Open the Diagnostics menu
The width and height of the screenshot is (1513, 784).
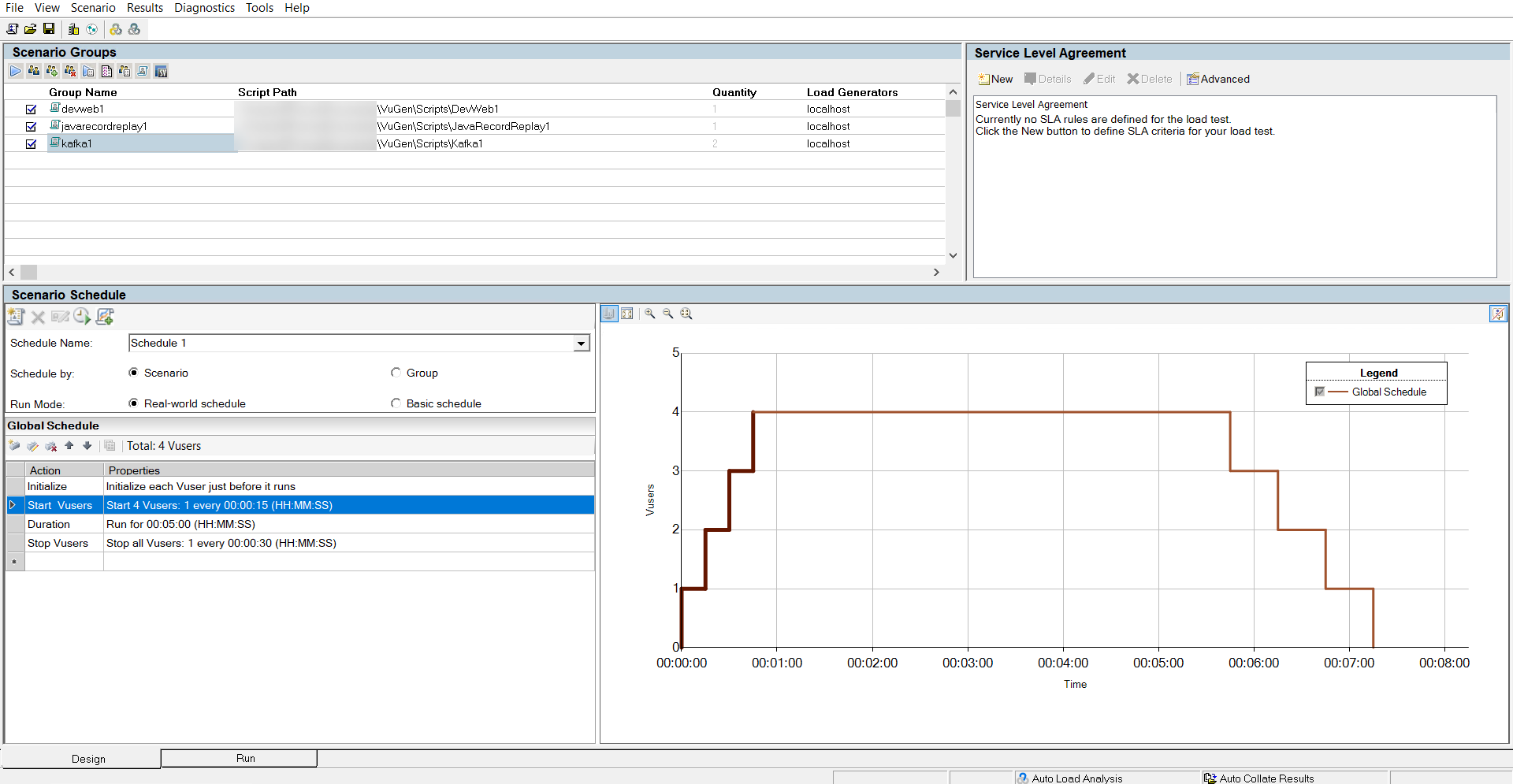(x=204, y=8)
